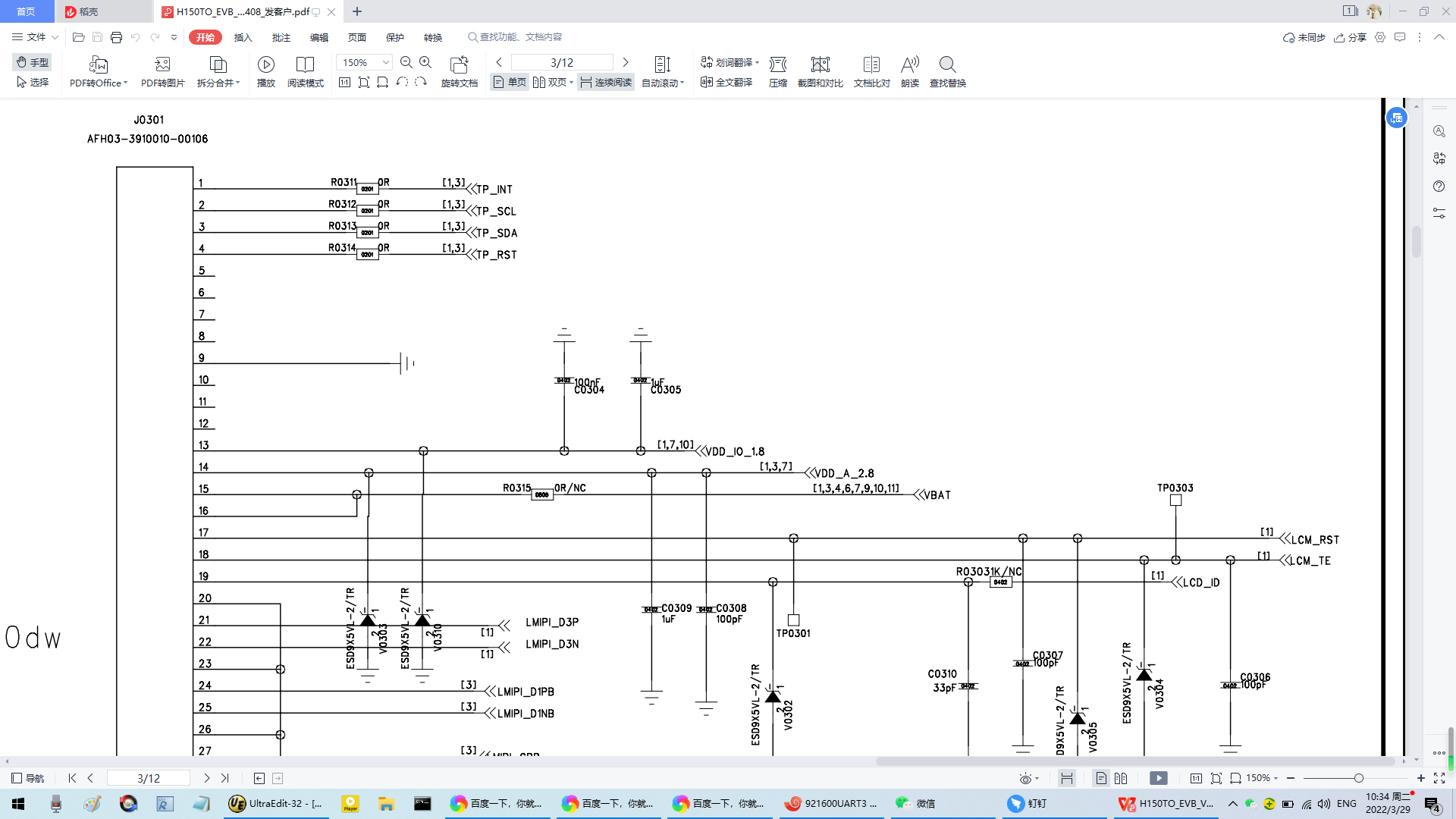Click the Share (分享) button
This screenshot has height=819, width=1456.
pyautogui.click(x=1350, y=37)
